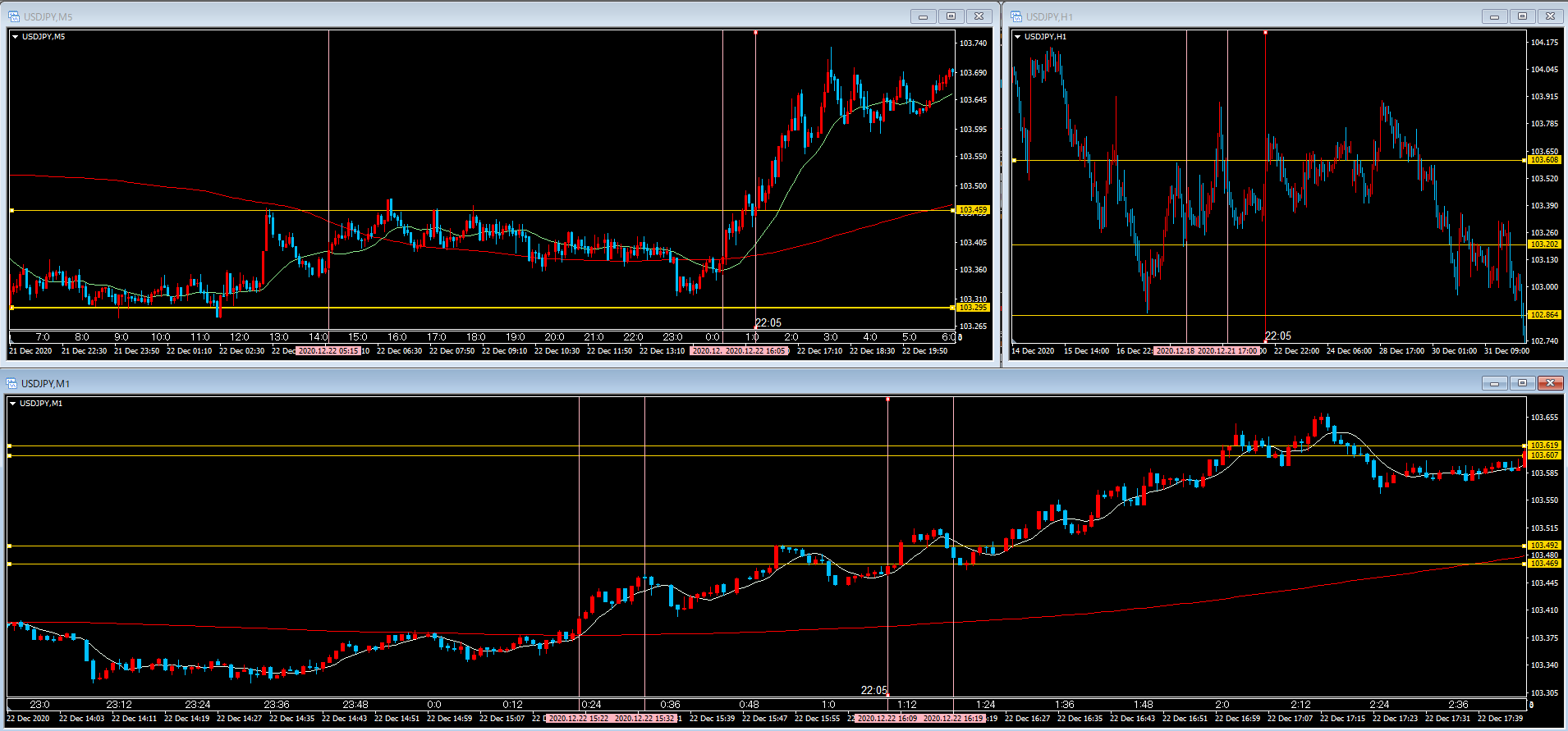1568x731 pixels.
Task: Restore the USDJPY,M1 chart window size
Action: point(1522,383)
